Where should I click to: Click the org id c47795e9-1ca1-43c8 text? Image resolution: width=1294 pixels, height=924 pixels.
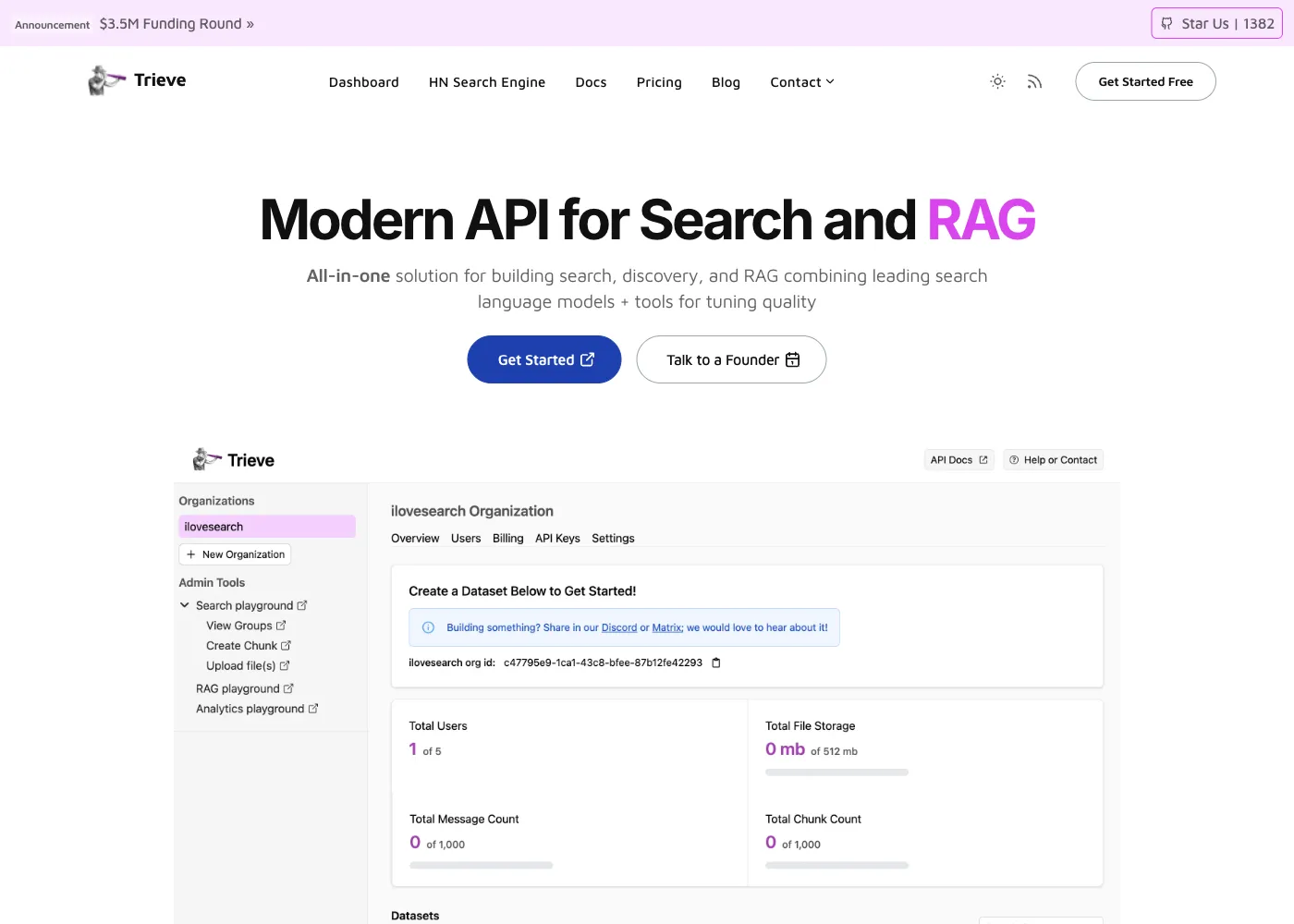(x=603, y=663)
